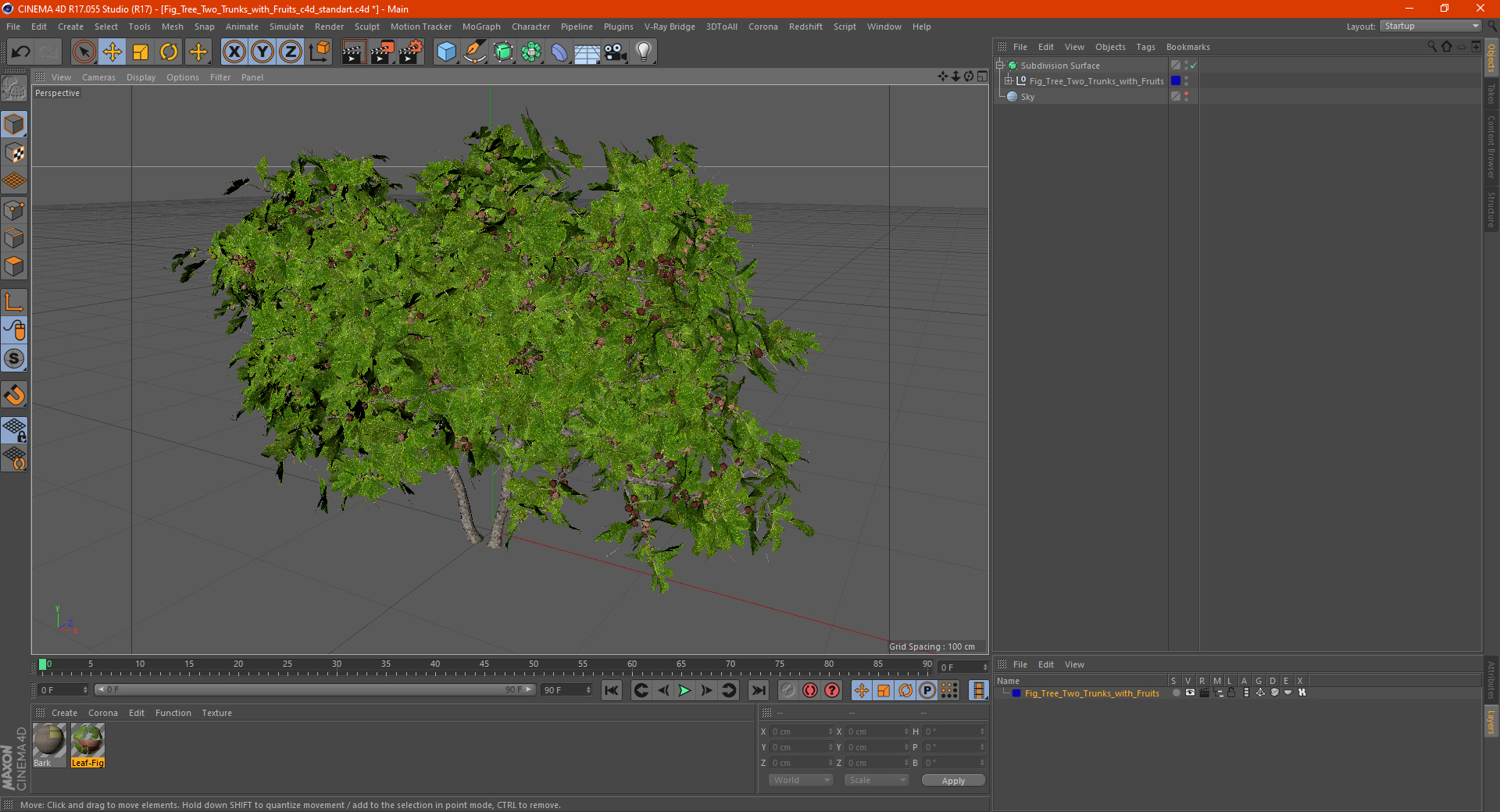
Task: Add Subdivision Surface generator from toolbar
Action: (503, 52)
